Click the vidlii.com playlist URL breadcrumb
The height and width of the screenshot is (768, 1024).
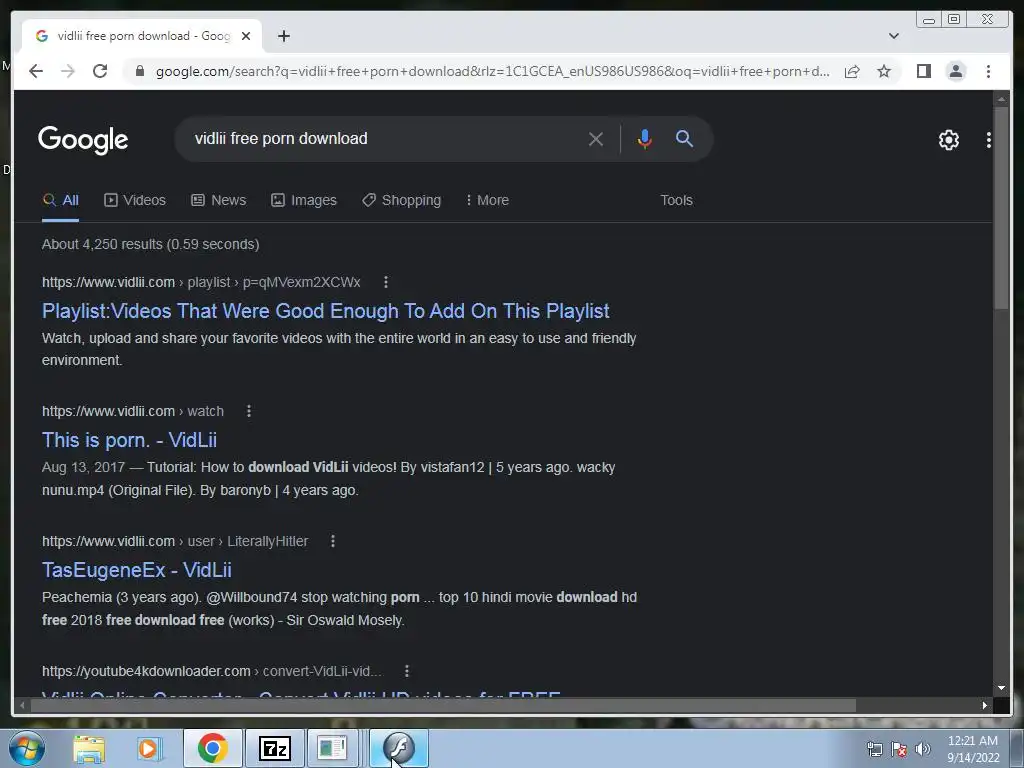[x=201, y=282]
